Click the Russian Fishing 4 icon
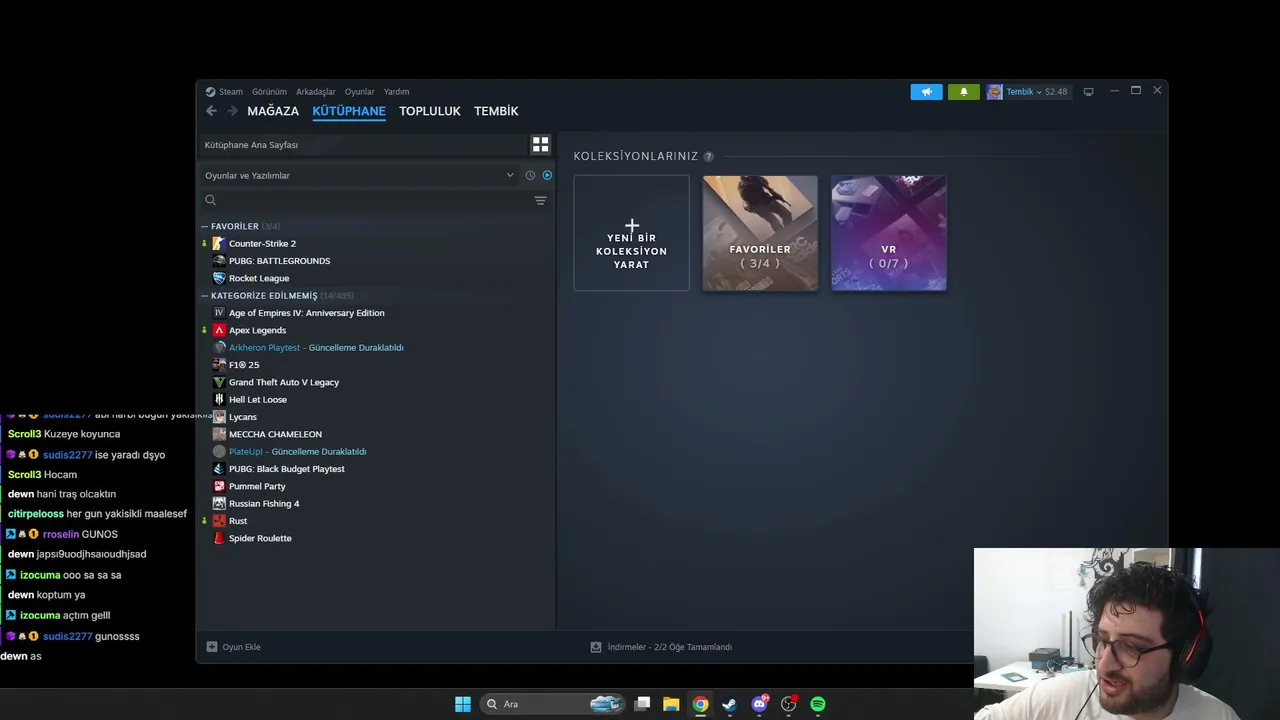1280x720 pixels. pyautogui.click(x=219, y=503)
